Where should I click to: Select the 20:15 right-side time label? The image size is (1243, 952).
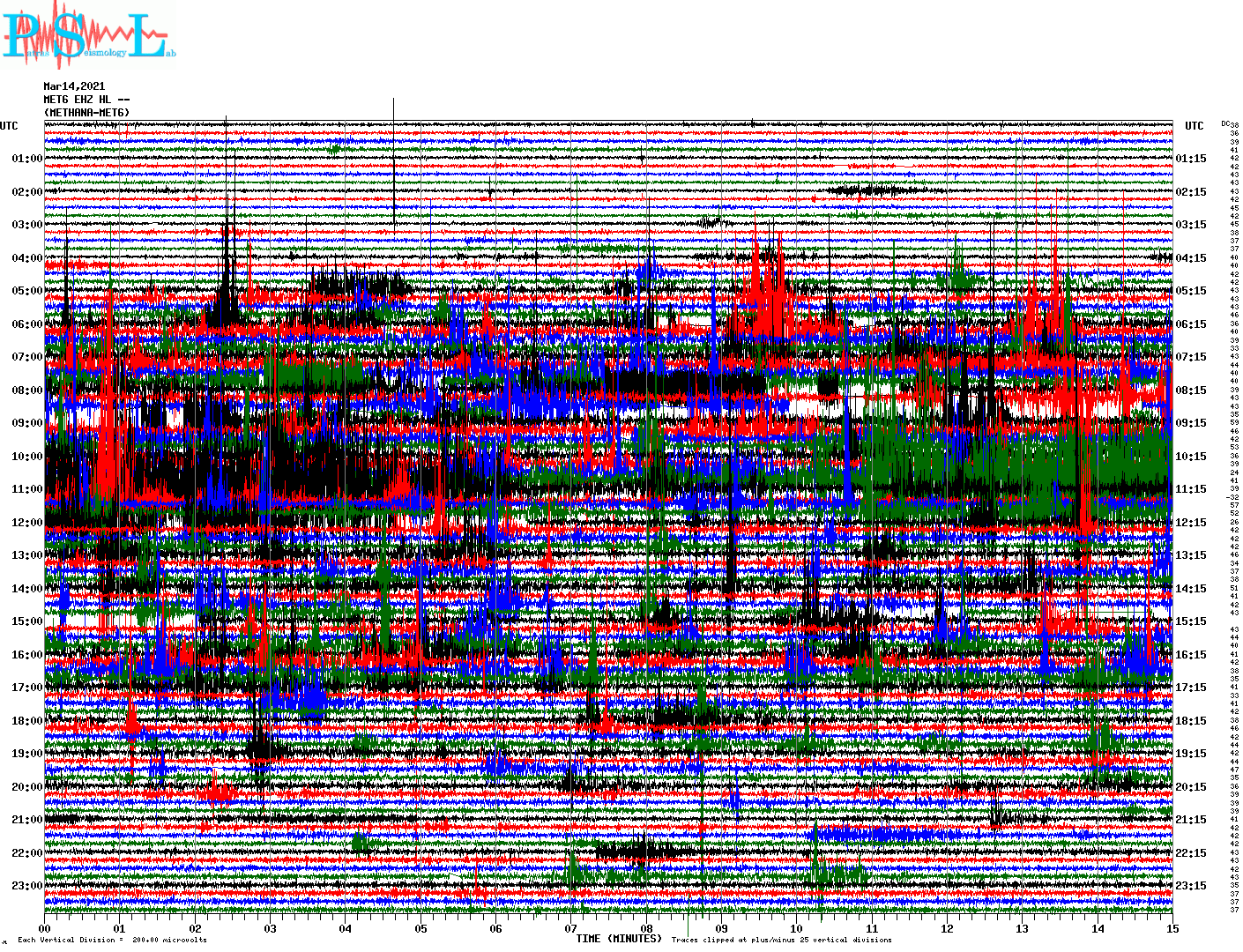1191,787
